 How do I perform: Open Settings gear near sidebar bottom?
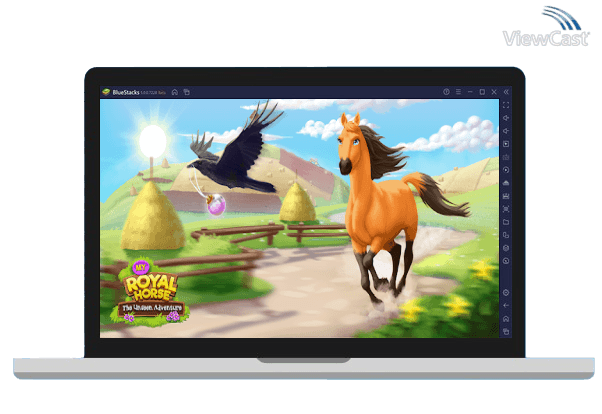pos(506,293)
